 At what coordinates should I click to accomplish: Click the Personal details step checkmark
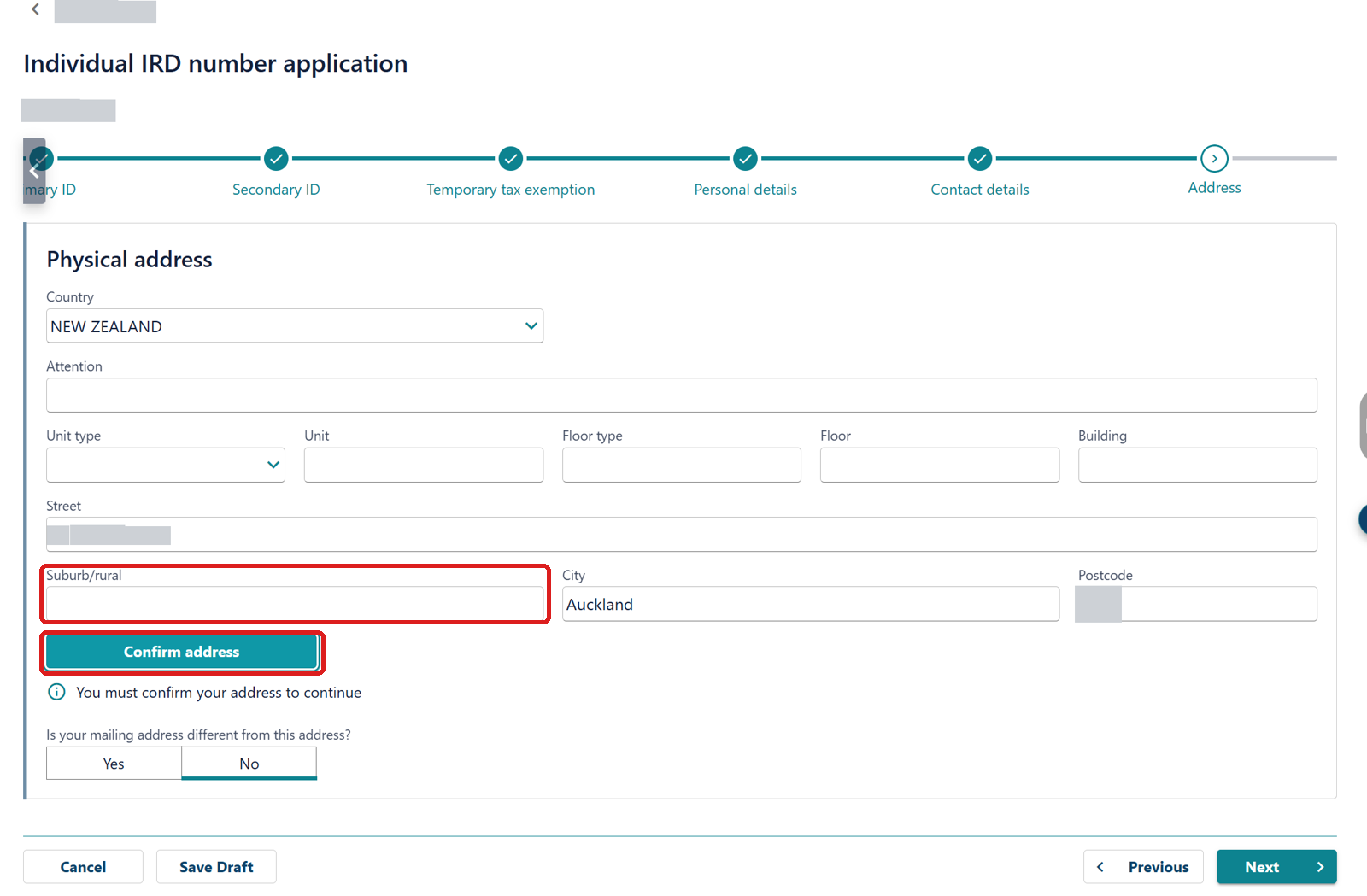[x=746, y=158]
